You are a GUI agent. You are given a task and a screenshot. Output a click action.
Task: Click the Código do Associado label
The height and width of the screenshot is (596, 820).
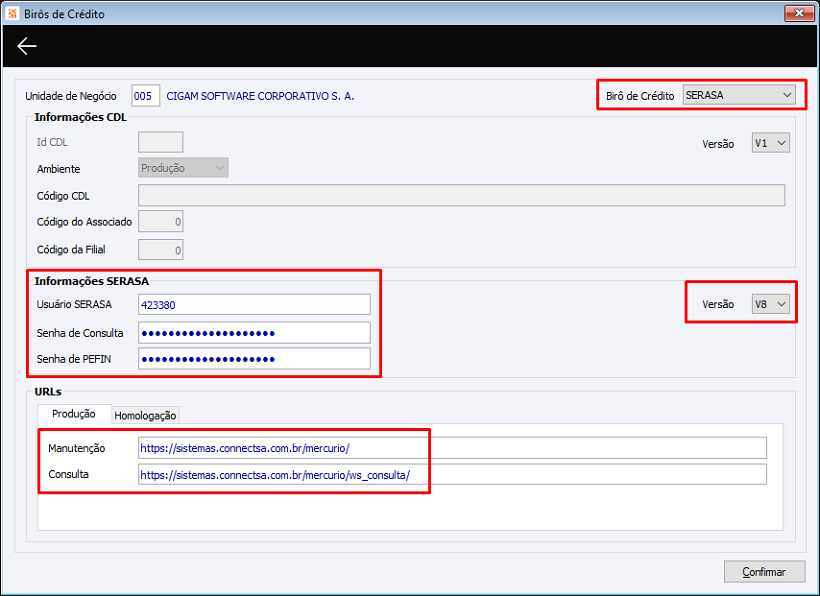pos(84,222)
